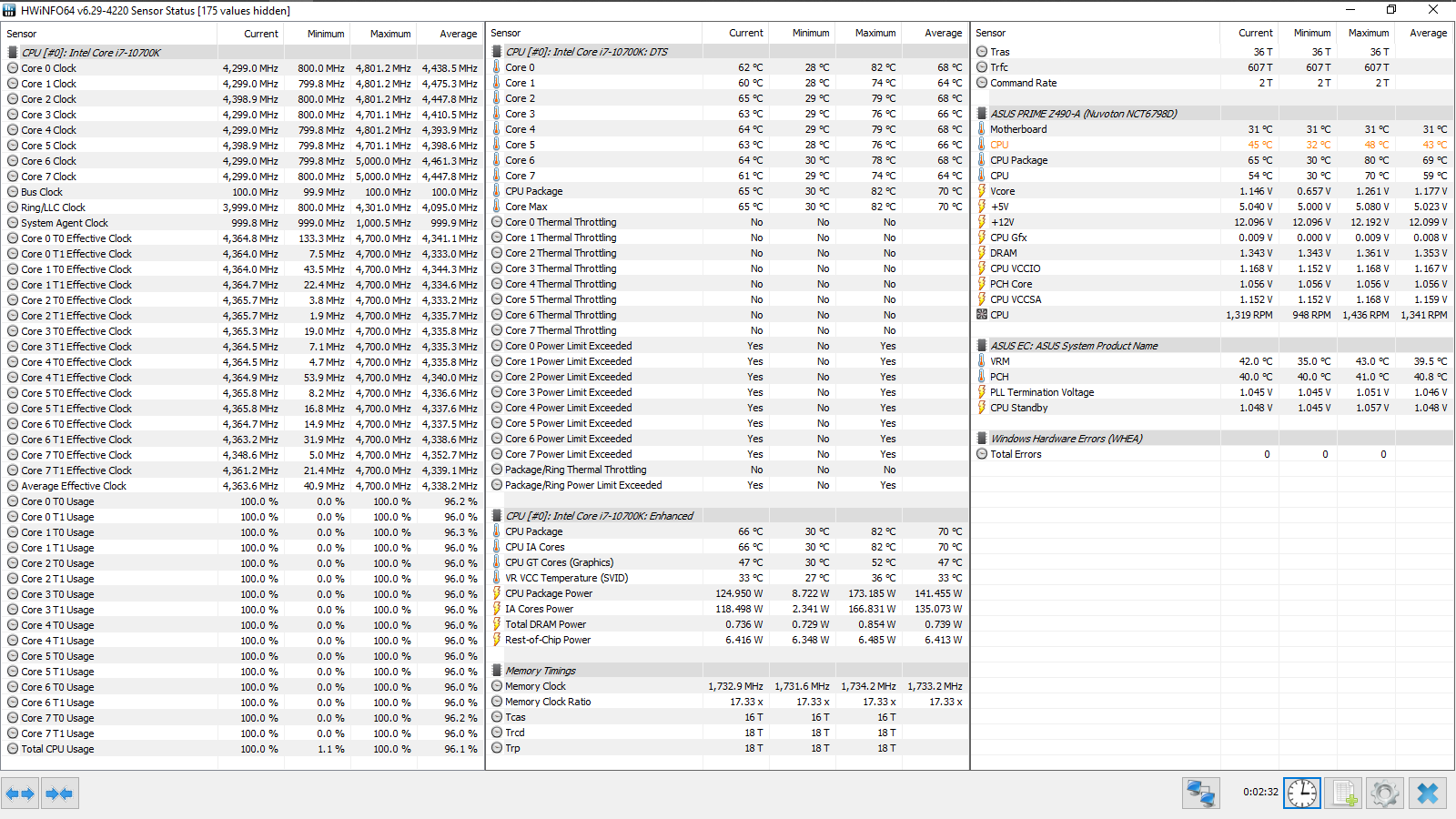The image size is (1456, 819).
Task: Click the thermometer icon beside VRM
Action: pyautogui.click(x=982, y=361)
